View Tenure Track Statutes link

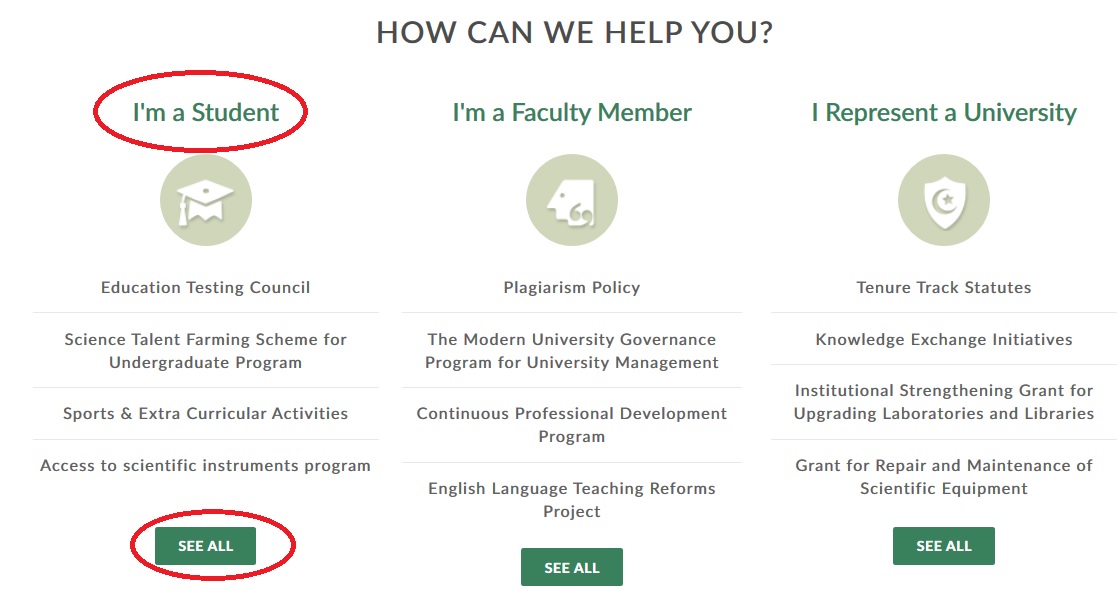[943, 287]
